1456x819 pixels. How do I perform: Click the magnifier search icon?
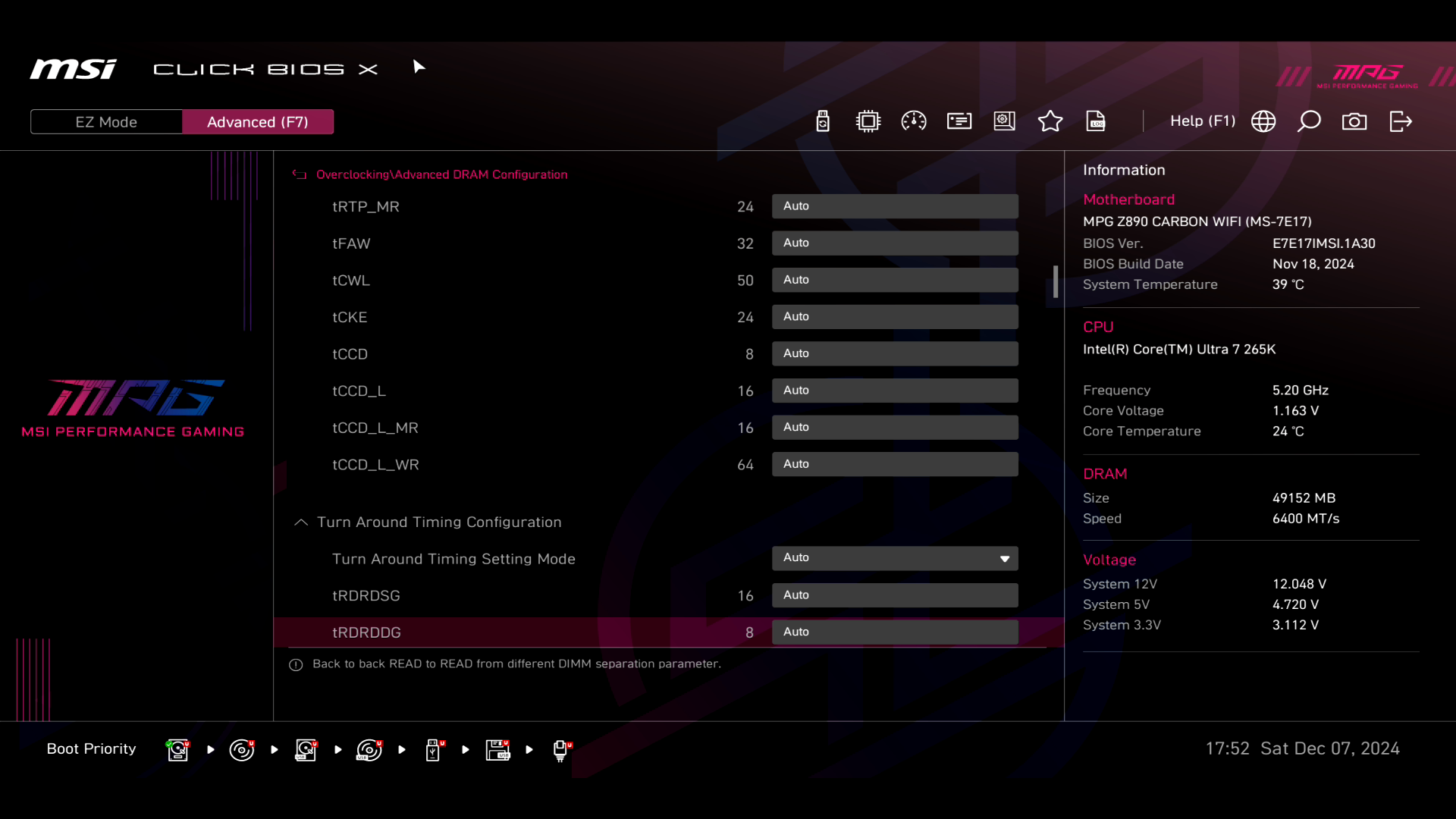pos(1309,121)
